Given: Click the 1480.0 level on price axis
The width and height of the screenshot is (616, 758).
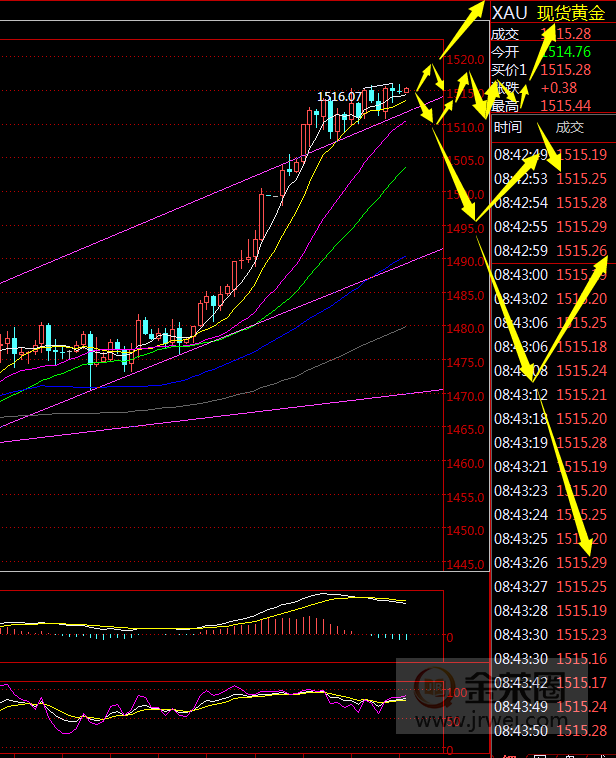Looking at the screenshot, I should pyautogui.click(x=465, y=329).
